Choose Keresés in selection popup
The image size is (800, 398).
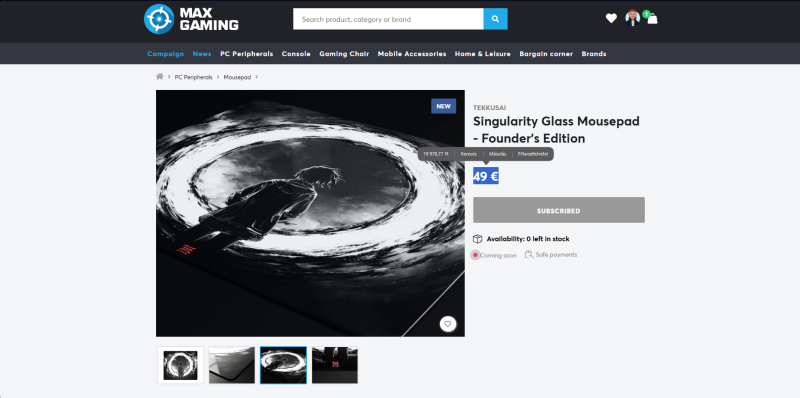(x=468, y=154)
